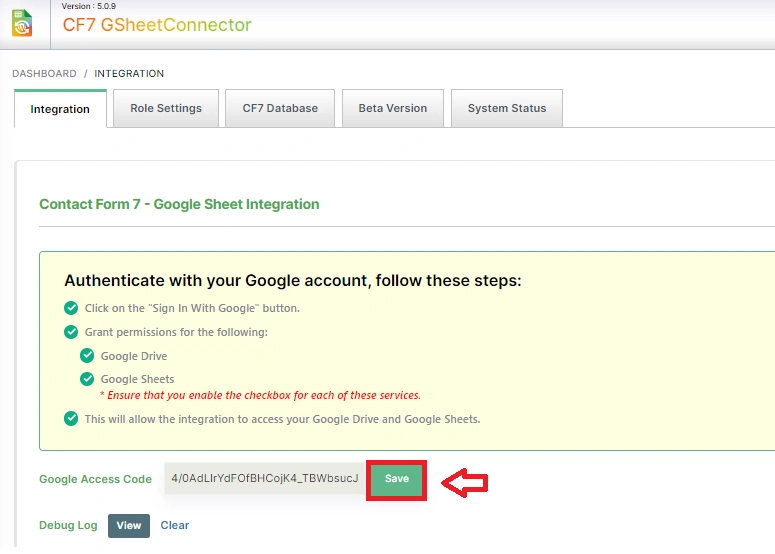Clear the debug log
Viewport: 775px width, 554px height.
174,525
